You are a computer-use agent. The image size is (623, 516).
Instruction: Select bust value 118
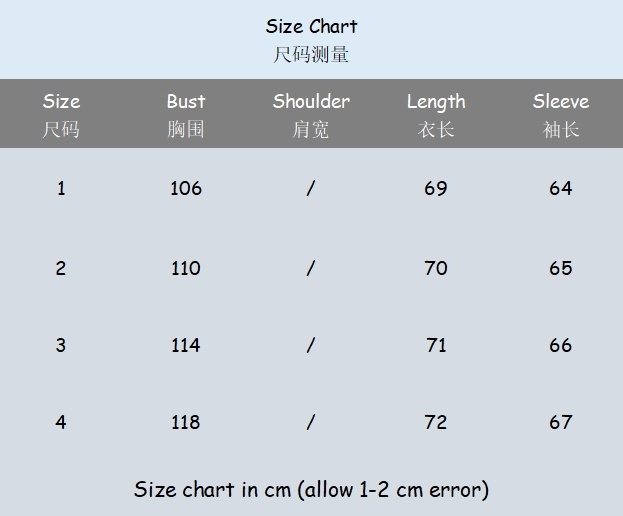186,422
